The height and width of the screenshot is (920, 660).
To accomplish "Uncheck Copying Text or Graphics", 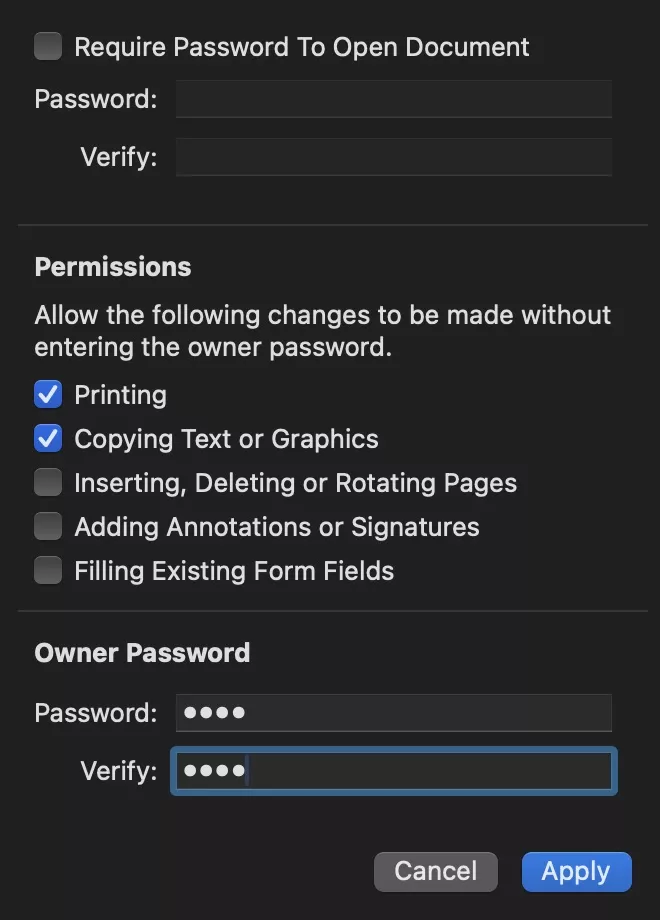I will pos(47,438).
